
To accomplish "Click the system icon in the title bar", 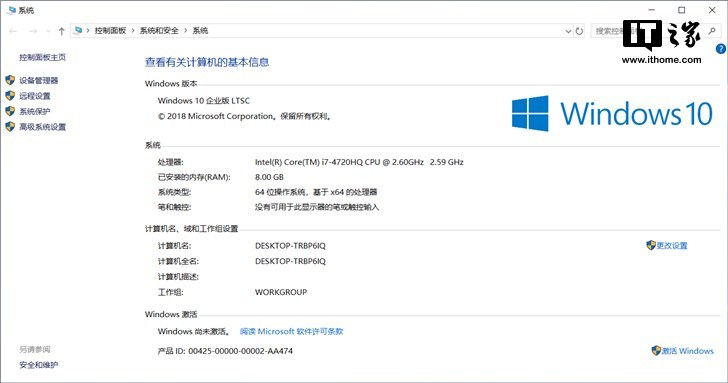I will (12, 10).
